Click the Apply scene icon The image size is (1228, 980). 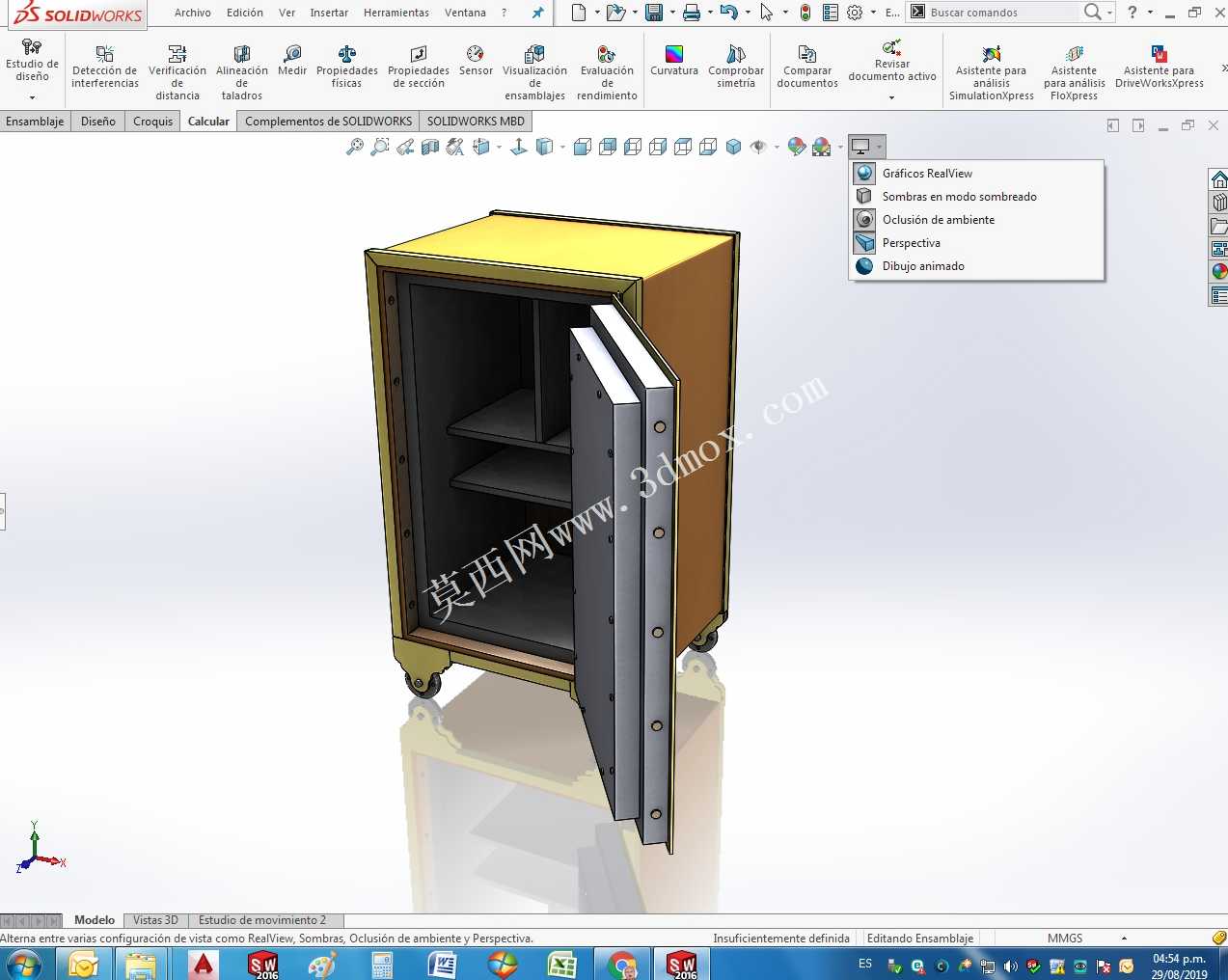[x=822, y=147]
